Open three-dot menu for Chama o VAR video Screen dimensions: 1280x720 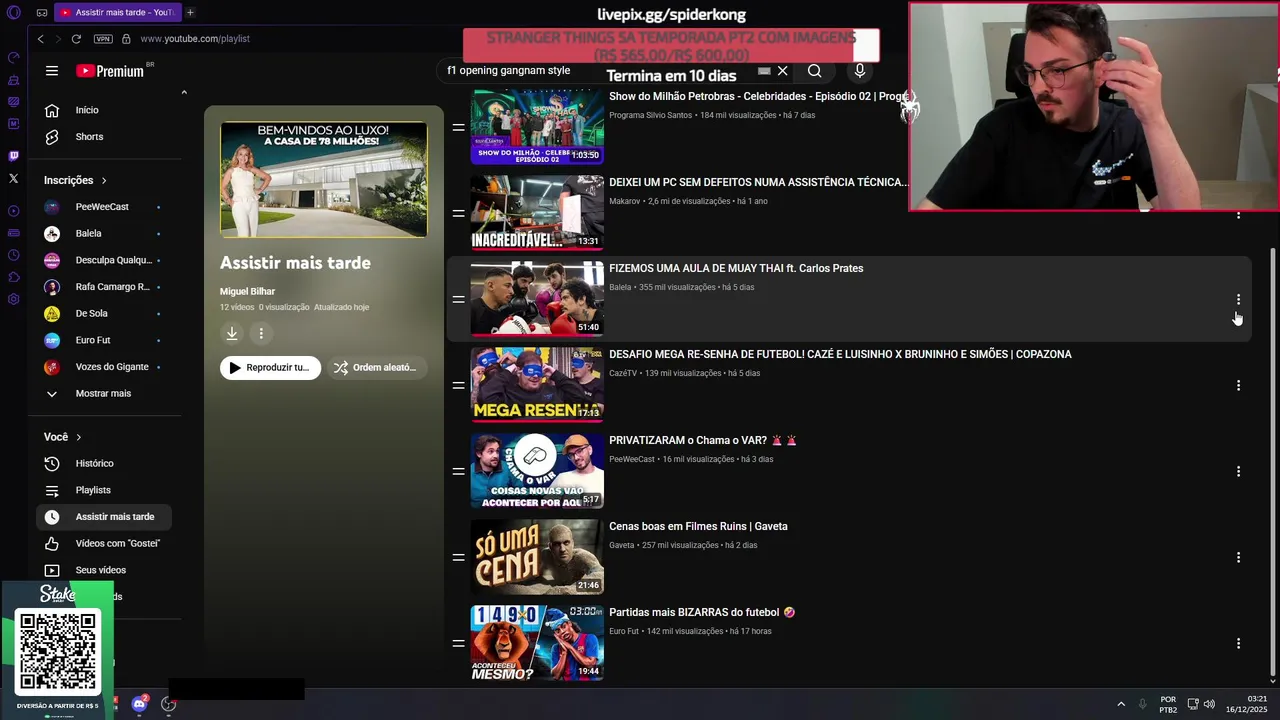tap(1238, 471)
